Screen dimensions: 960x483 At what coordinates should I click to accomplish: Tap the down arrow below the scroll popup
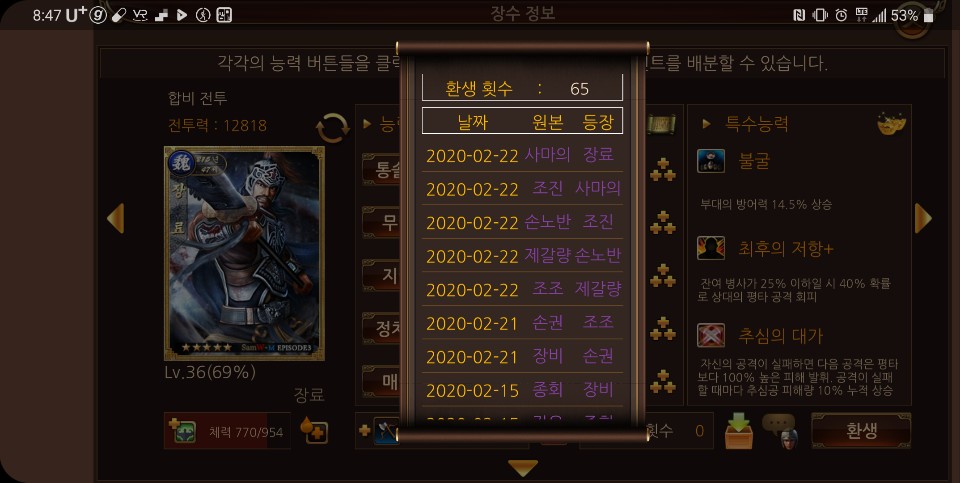pos(523,468)
